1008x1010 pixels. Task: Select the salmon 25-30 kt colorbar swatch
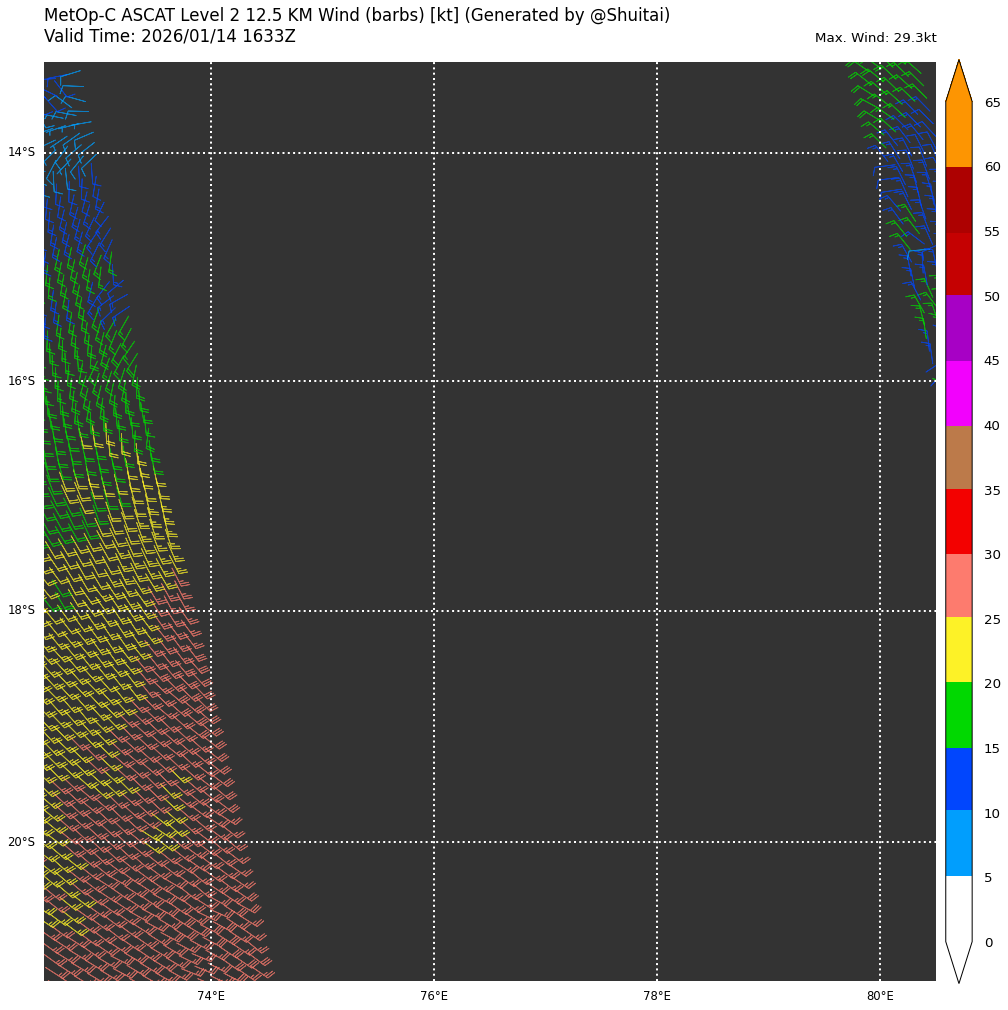(x=958, y=586)
